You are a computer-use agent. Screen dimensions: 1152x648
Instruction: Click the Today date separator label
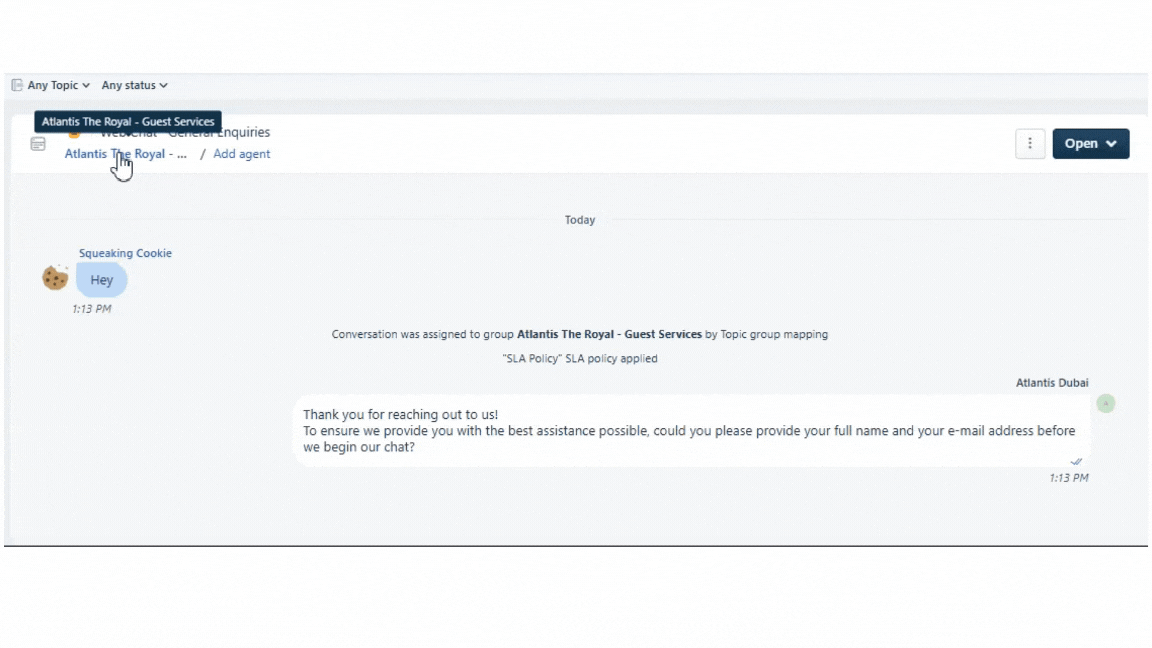(x=580, y=220)
